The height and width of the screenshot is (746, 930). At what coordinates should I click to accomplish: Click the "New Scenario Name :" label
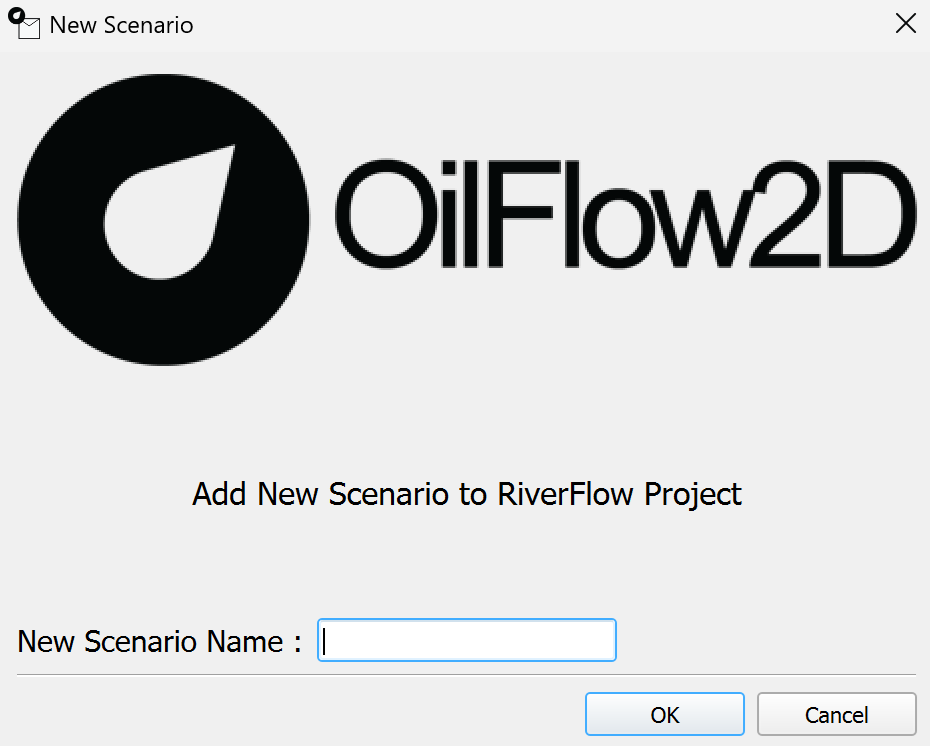pyautogui.click(x=159, y=641)
